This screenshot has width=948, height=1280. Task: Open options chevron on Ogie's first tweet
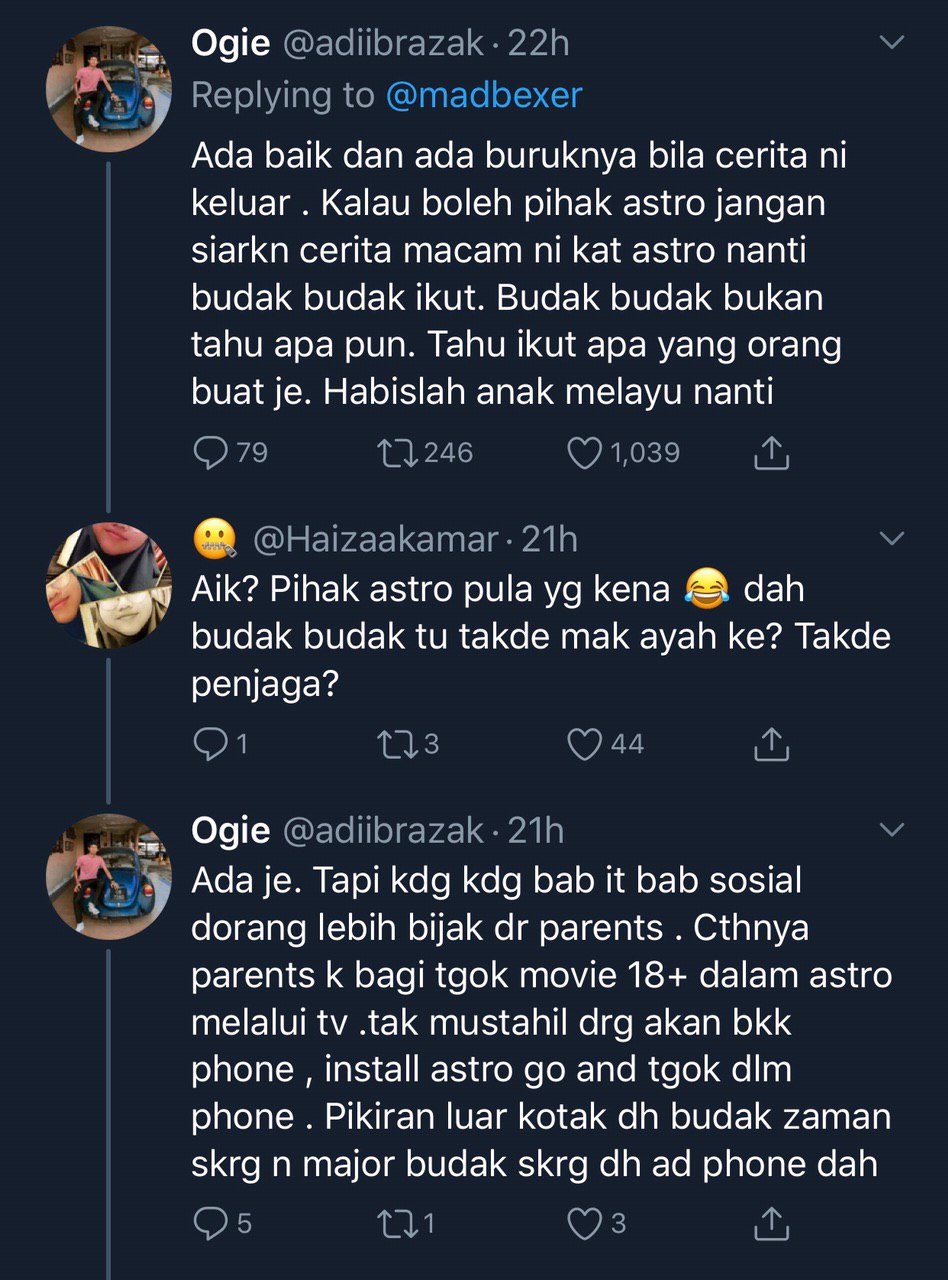(x=890, y=43)
